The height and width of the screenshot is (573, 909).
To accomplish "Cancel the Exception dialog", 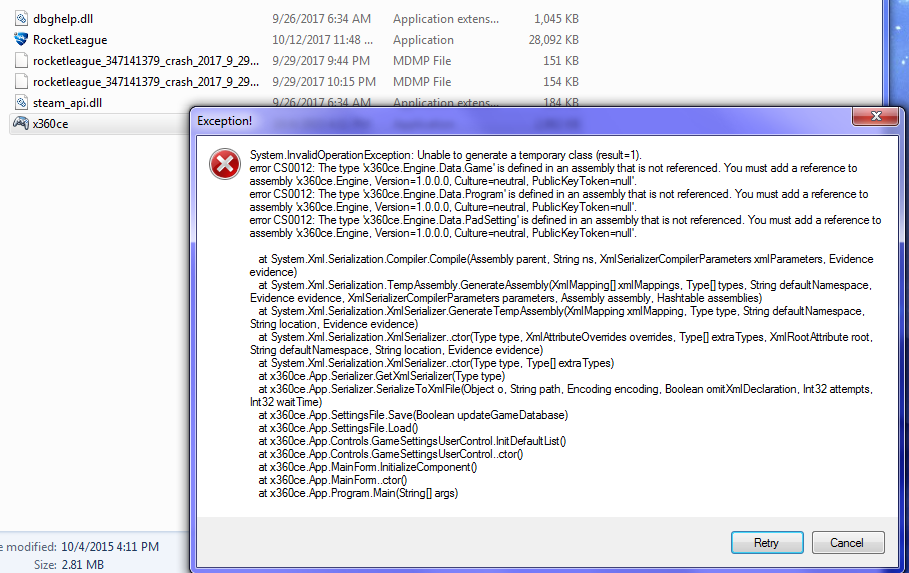I will 847,543.
